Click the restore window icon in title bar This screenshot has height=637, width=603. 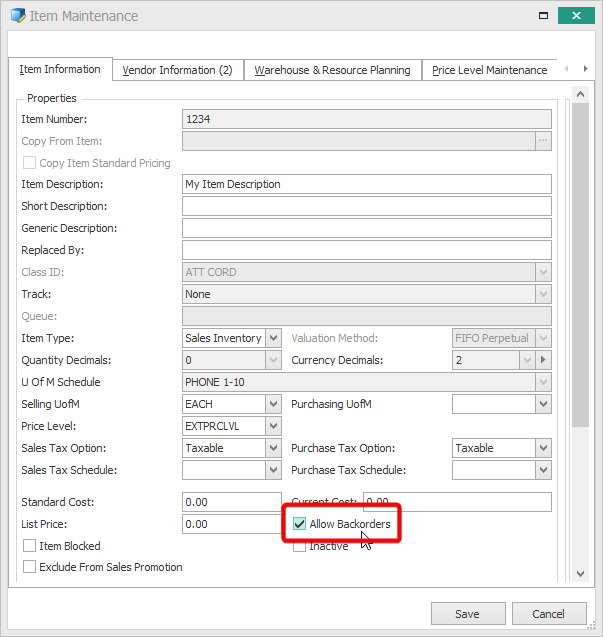point(541,16)
